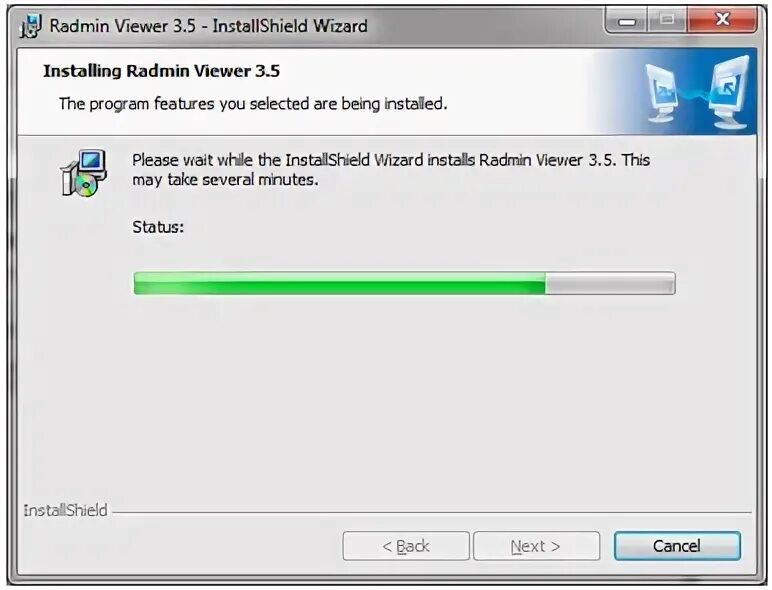772x590 pixels.
Task: Click the installer icon in the title bar
Action: [x=31, y=26]
